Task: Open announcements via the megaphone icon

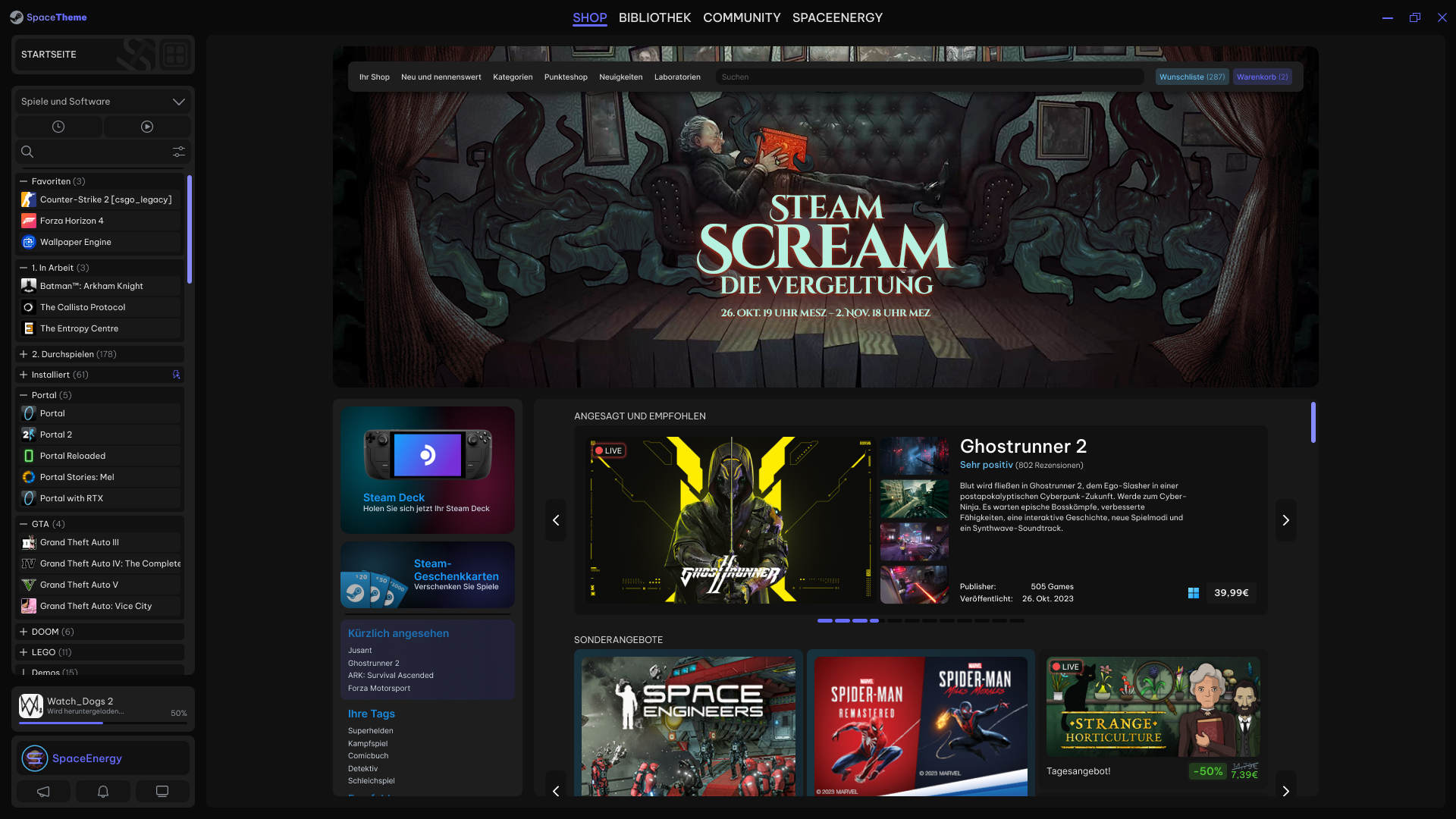Action: (x=43, y=791)
